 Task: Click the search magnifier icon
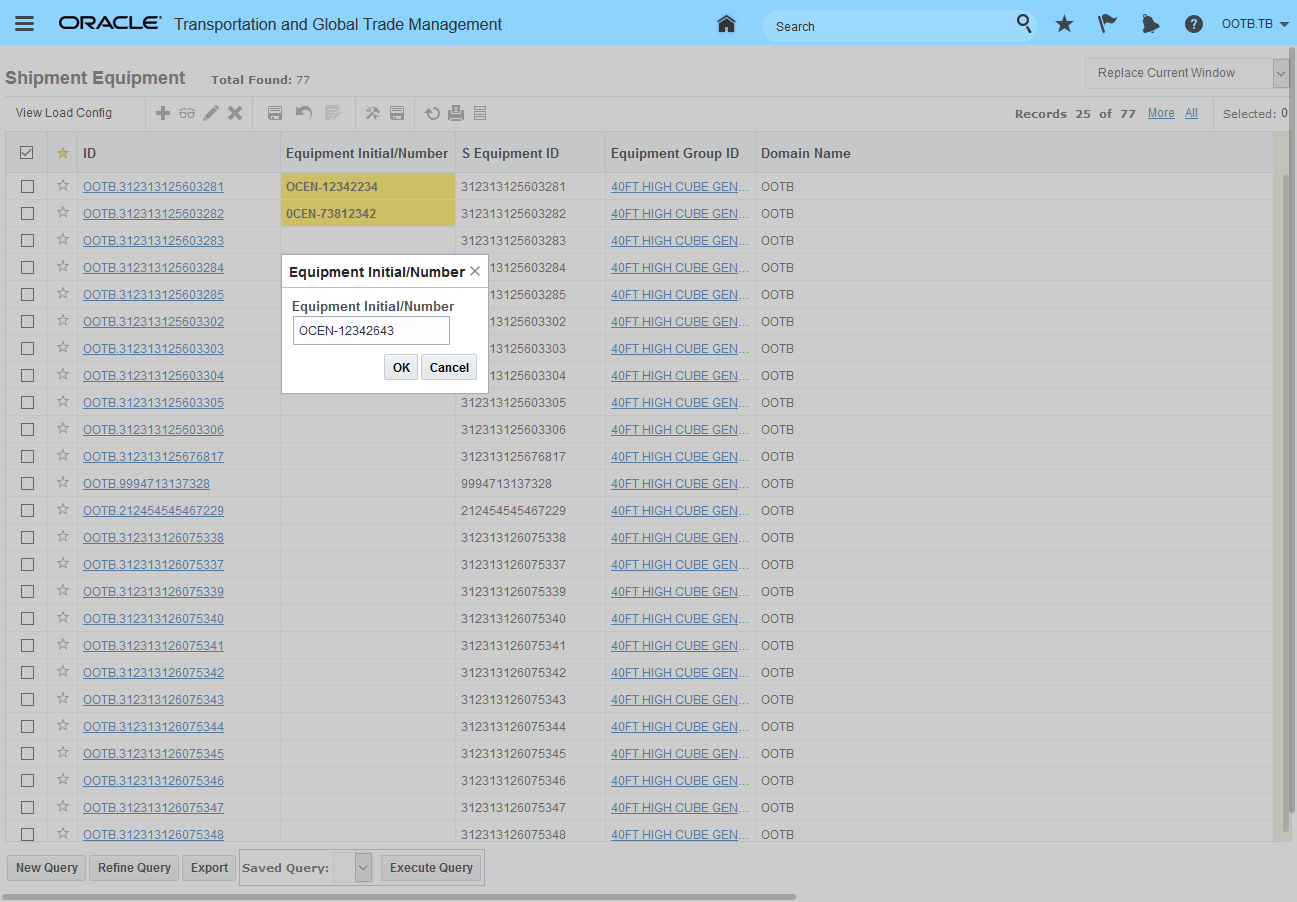click(x=1024, y=23)
